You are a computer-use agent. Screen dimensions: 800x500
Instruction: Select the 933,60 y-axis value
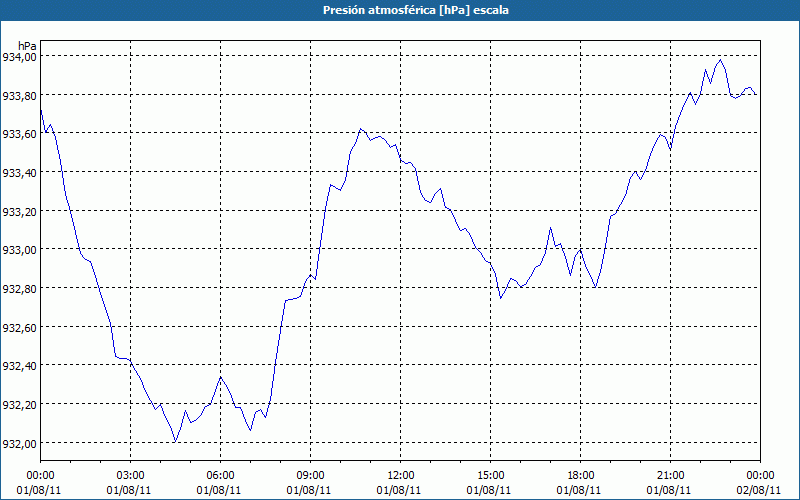[19, 134]
